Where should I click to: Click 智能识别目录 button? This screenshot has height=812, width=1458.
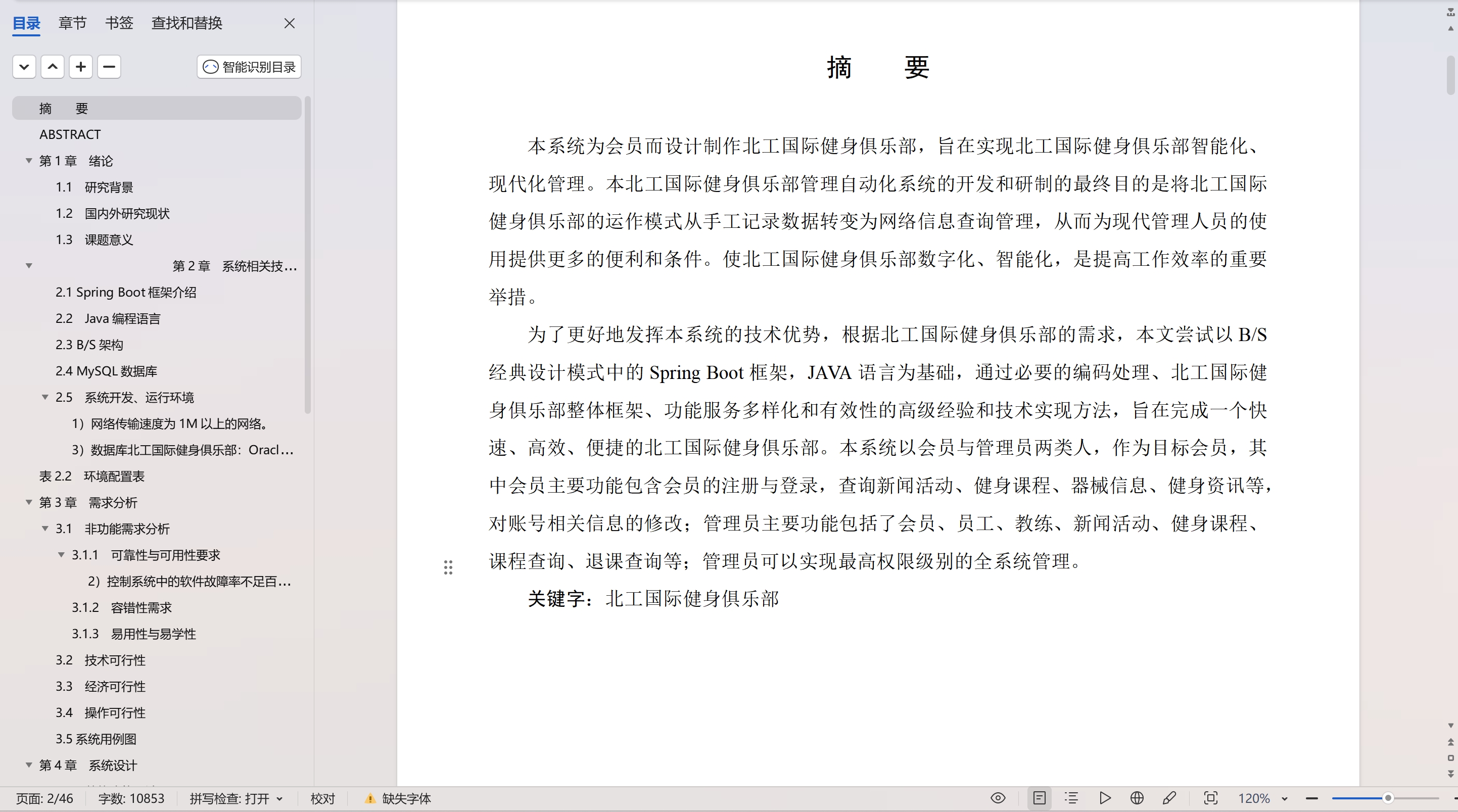(x=249, y=67)
